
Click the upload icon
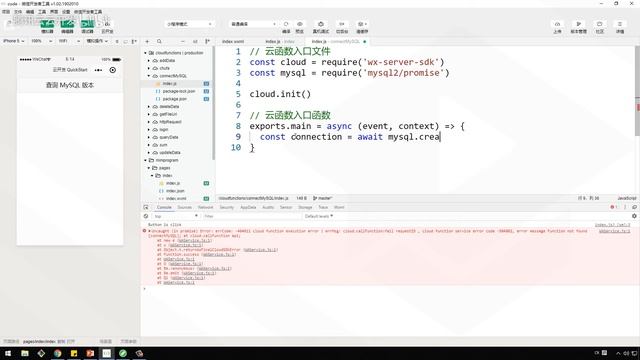558,24
